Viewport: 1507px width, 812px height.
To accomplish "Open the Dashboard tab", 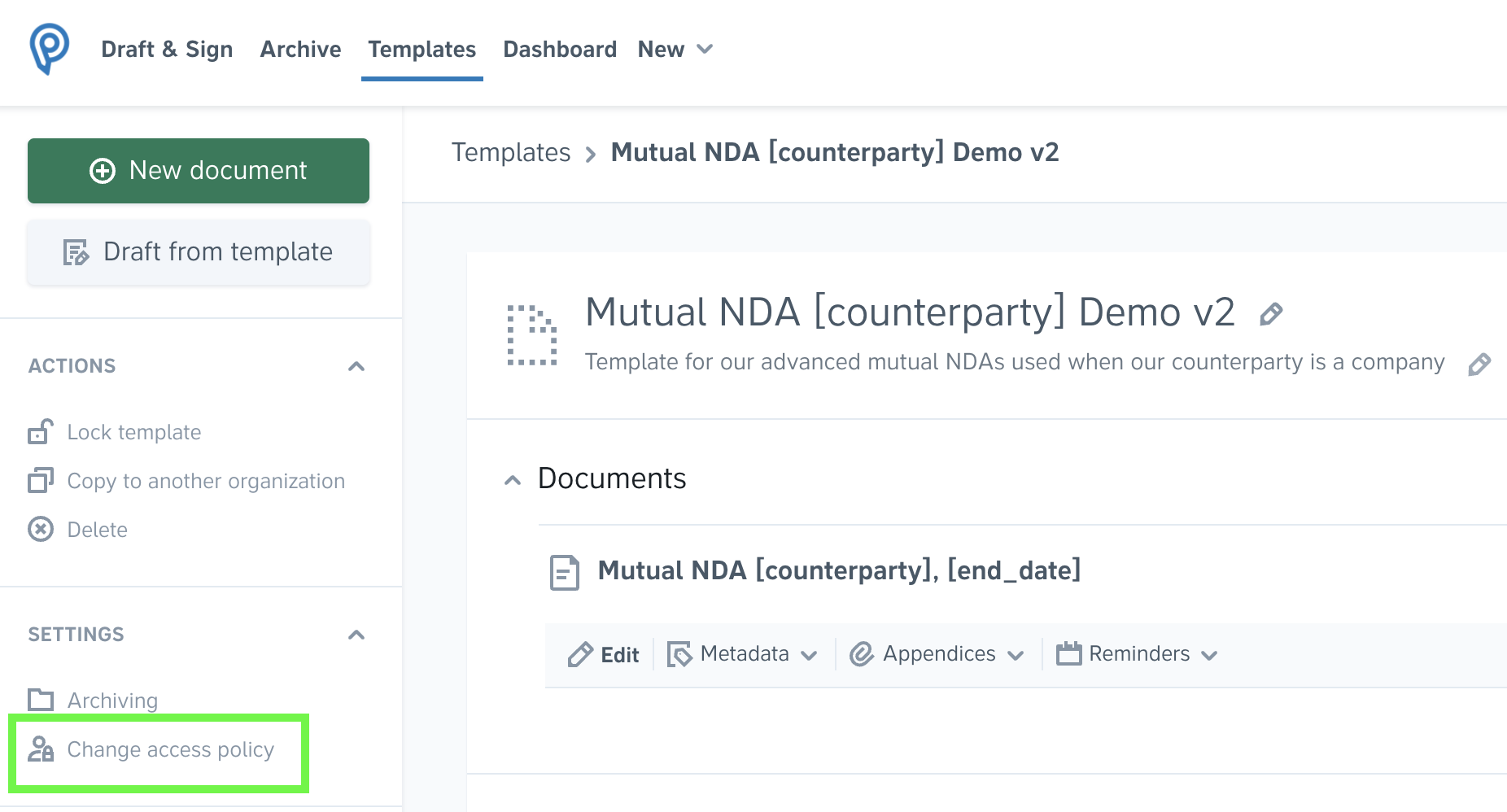I will (560, 50).
